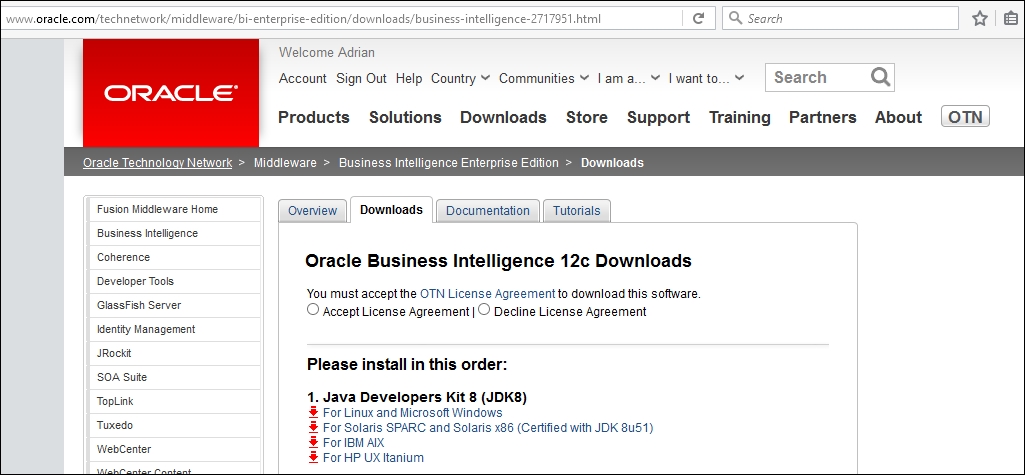Screen dimensions: 1025x475
Task: Go to Business Intelligence Enterprise Edition breadcrumb
Action: click(x=448, y=163)
